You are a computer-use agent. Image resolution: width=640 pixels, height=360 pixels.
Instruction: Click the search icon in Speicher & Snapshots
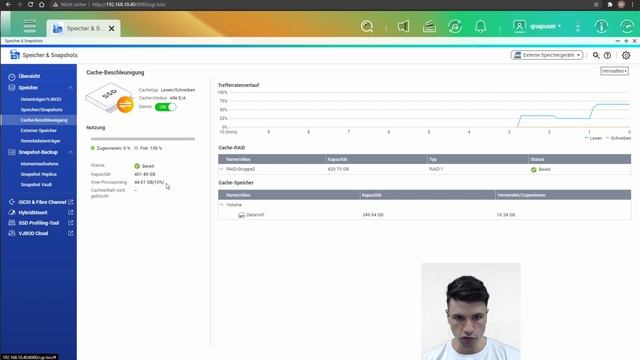596,55
